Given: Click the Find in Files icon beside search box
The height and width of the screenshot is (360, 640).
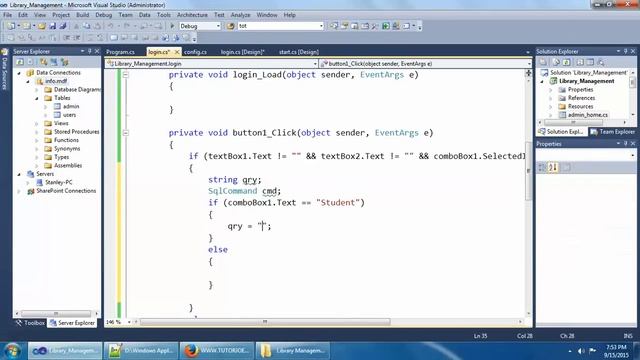Looking at the screenshot, I should click(231, 26).
